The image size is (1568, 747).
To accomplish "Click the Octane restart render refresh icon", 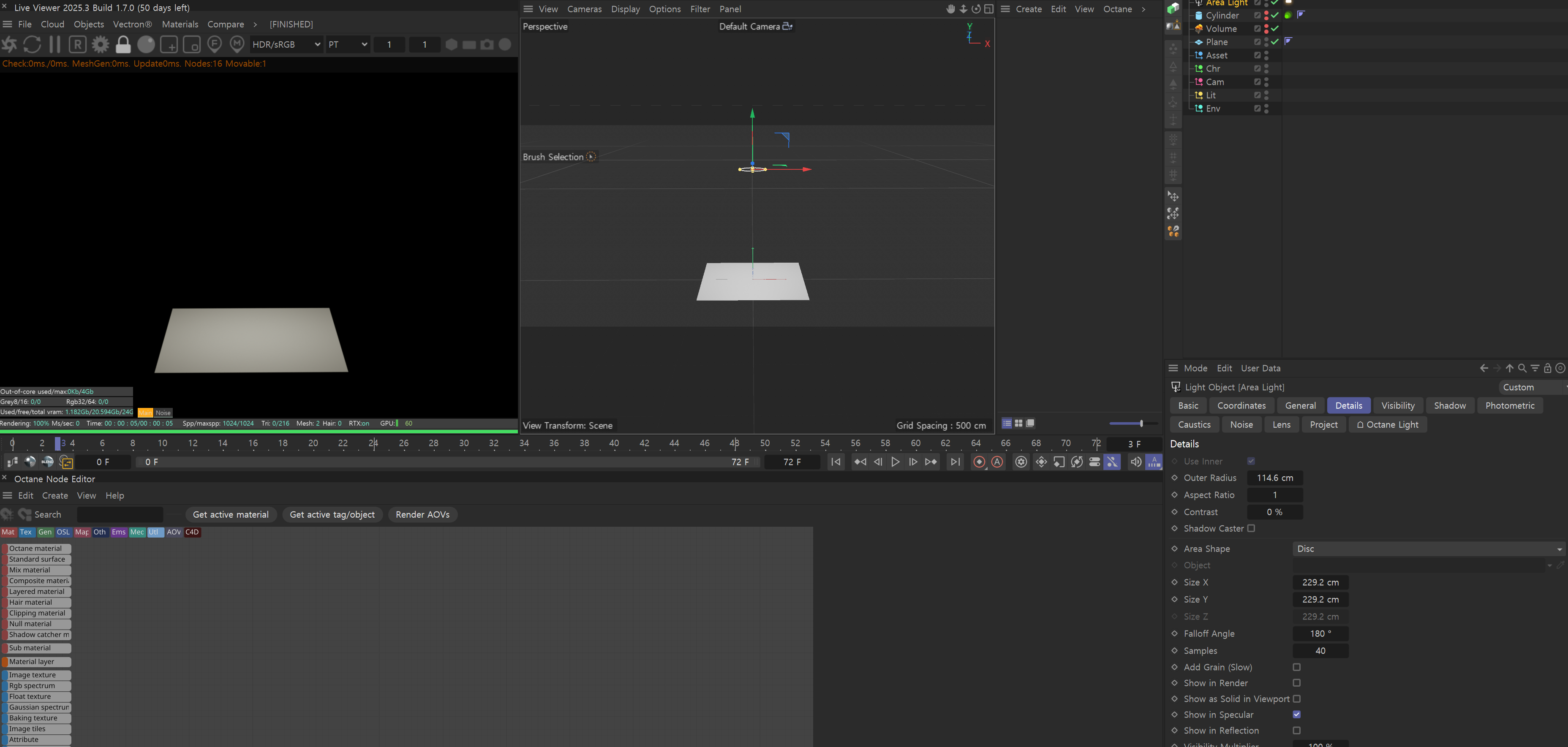I will pos(32,44).
